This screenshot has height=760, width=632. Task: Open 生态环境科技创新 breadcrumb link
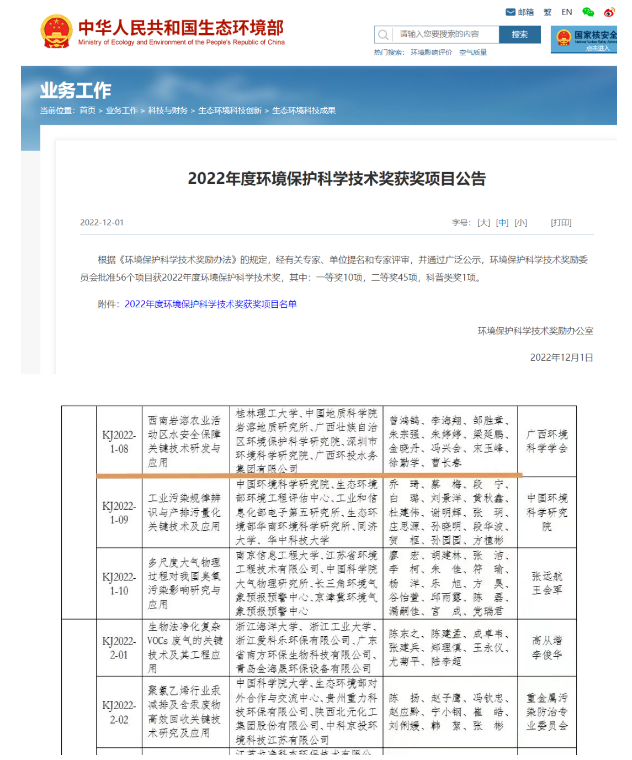pos(229,110)
